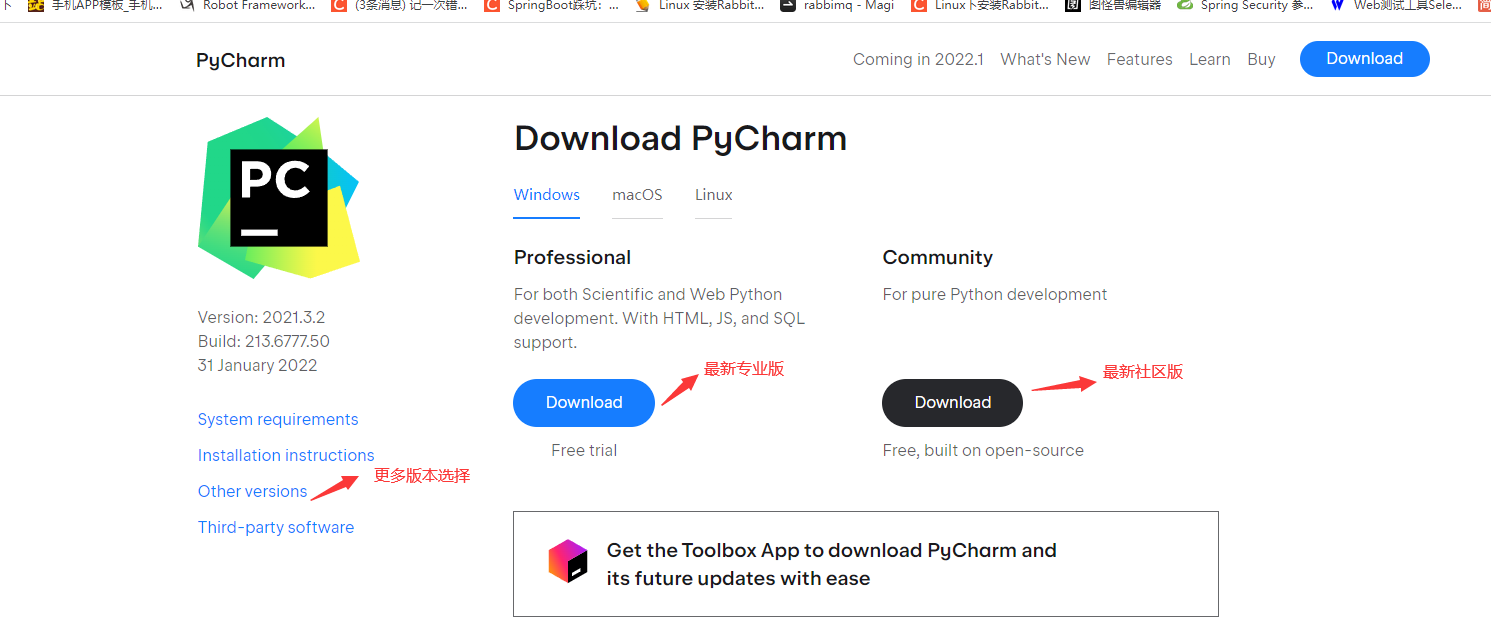This screenshot has height=640, width=1491.
Task: Switch to the Linux download tab
Action: click(x=713, y=195)
